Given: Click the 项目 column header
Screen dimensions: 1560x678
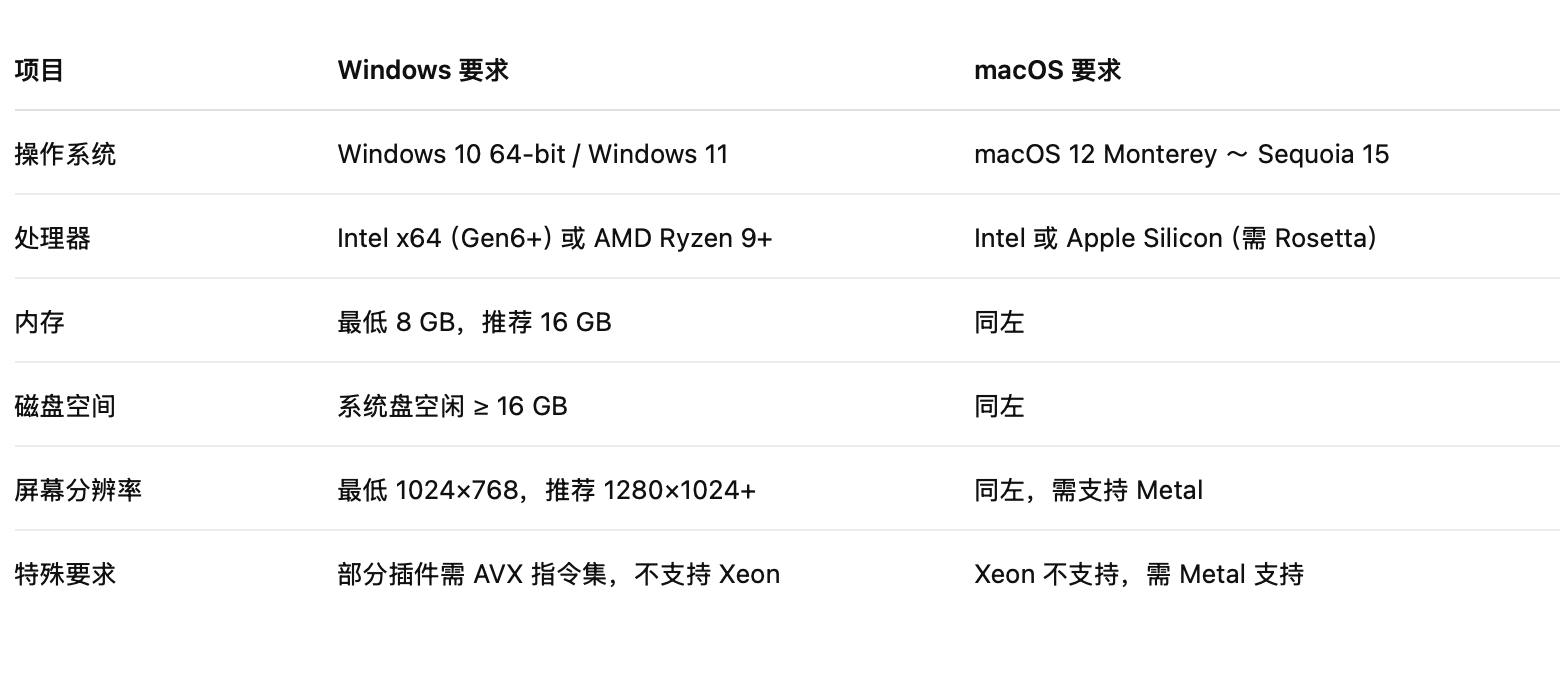Looking at the screenshot, I should tap(40, 70).
